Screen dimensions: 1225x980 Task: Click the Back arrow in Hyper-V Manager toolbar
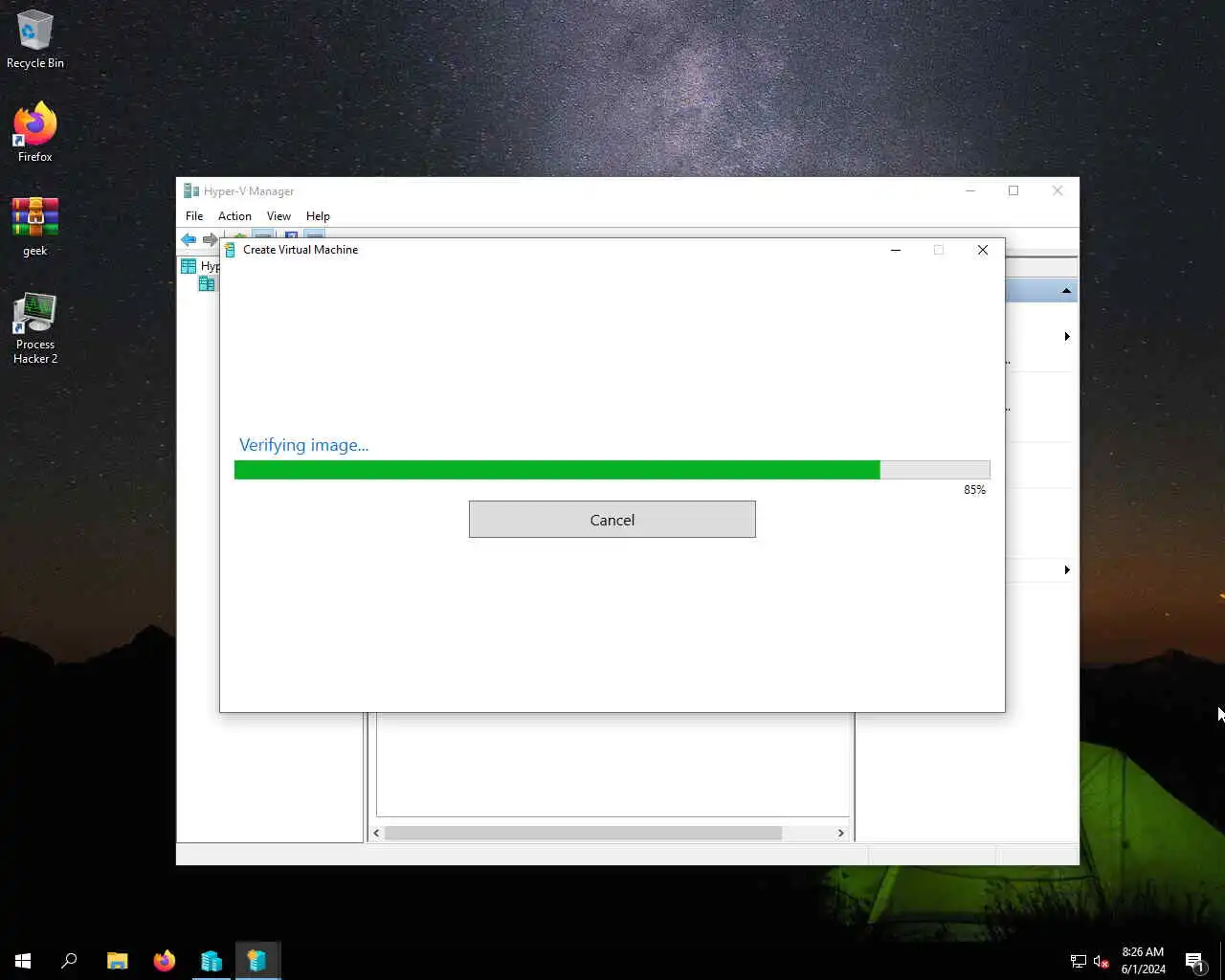pyautogui.click(x=189, y=239)
